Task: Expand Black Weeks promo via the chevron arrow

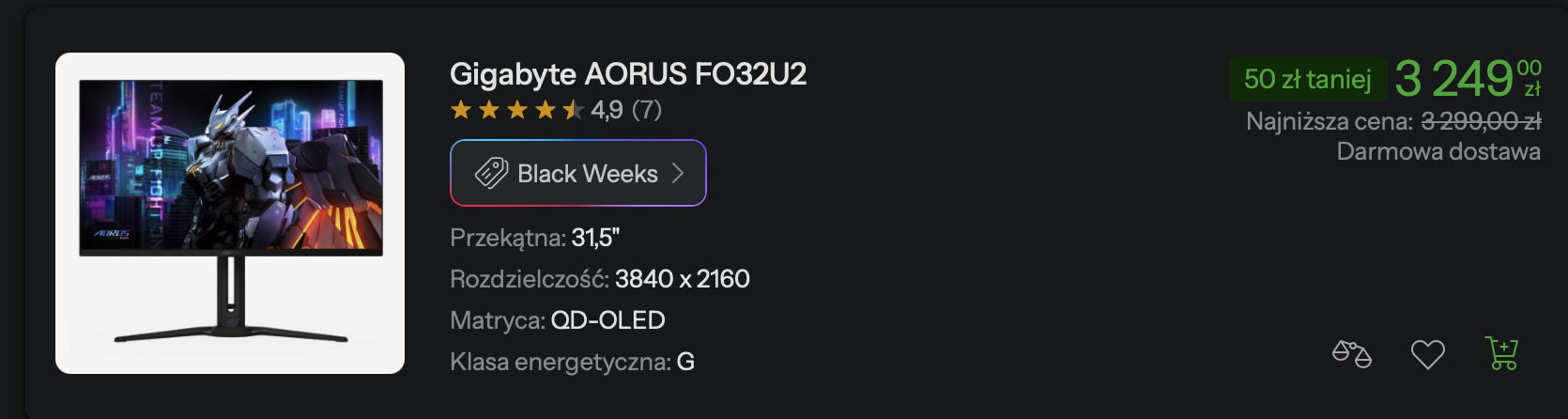Action: [x=678, y=173]
